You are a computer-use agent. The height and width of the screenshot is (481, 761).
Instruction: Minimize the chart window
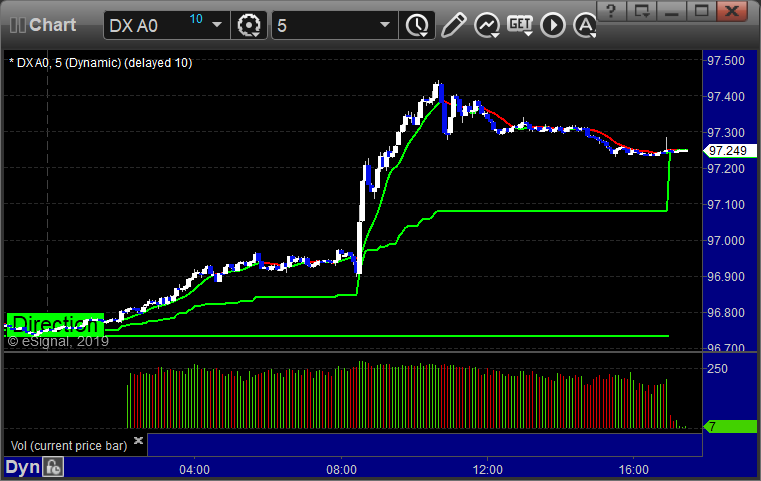(672, 11)
